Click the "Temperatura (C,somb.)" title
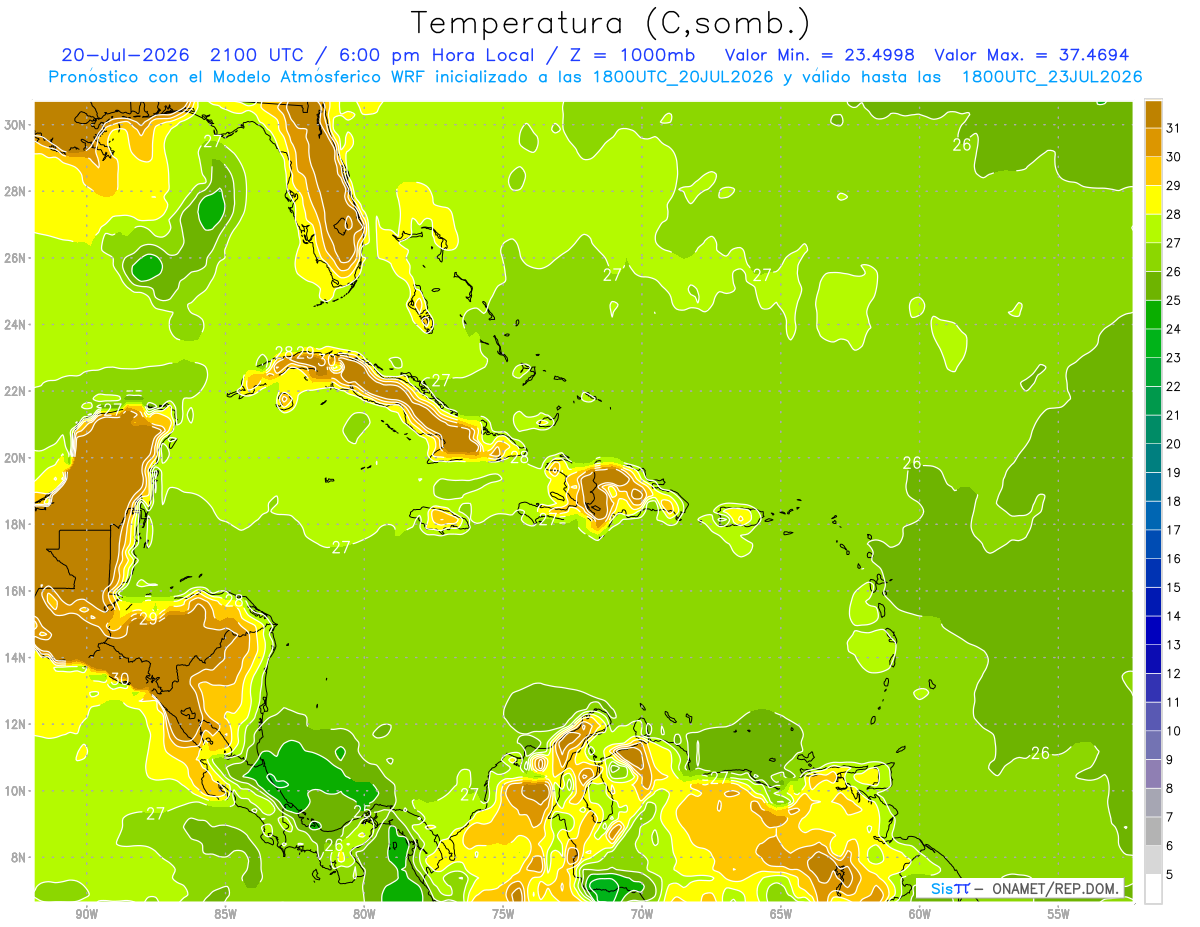Image resolution: width=1200 pixels, height=927 pixels. [x=610, y=24]
